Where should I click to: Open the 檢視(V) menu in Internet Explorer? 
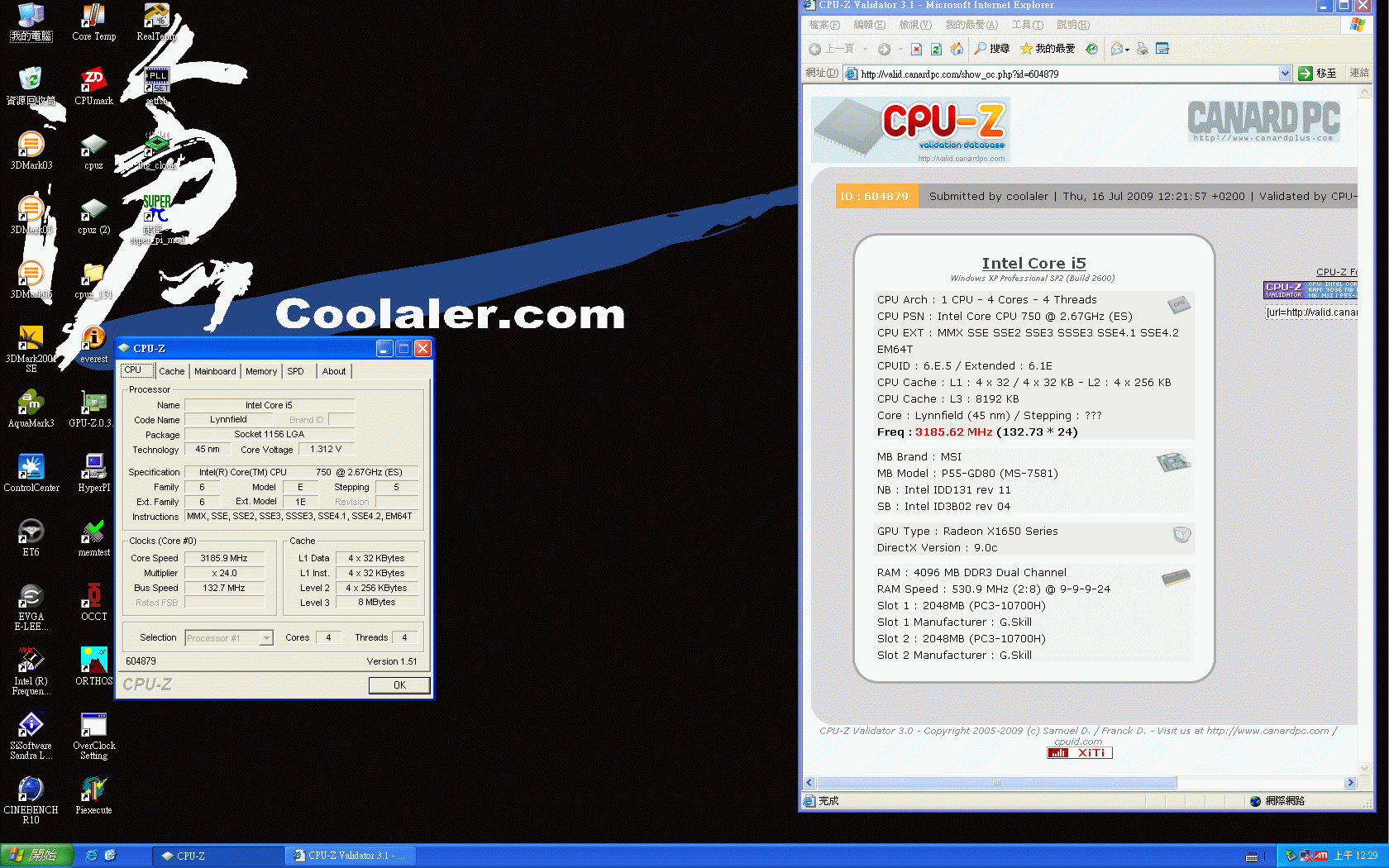click(x=914, y=25)
